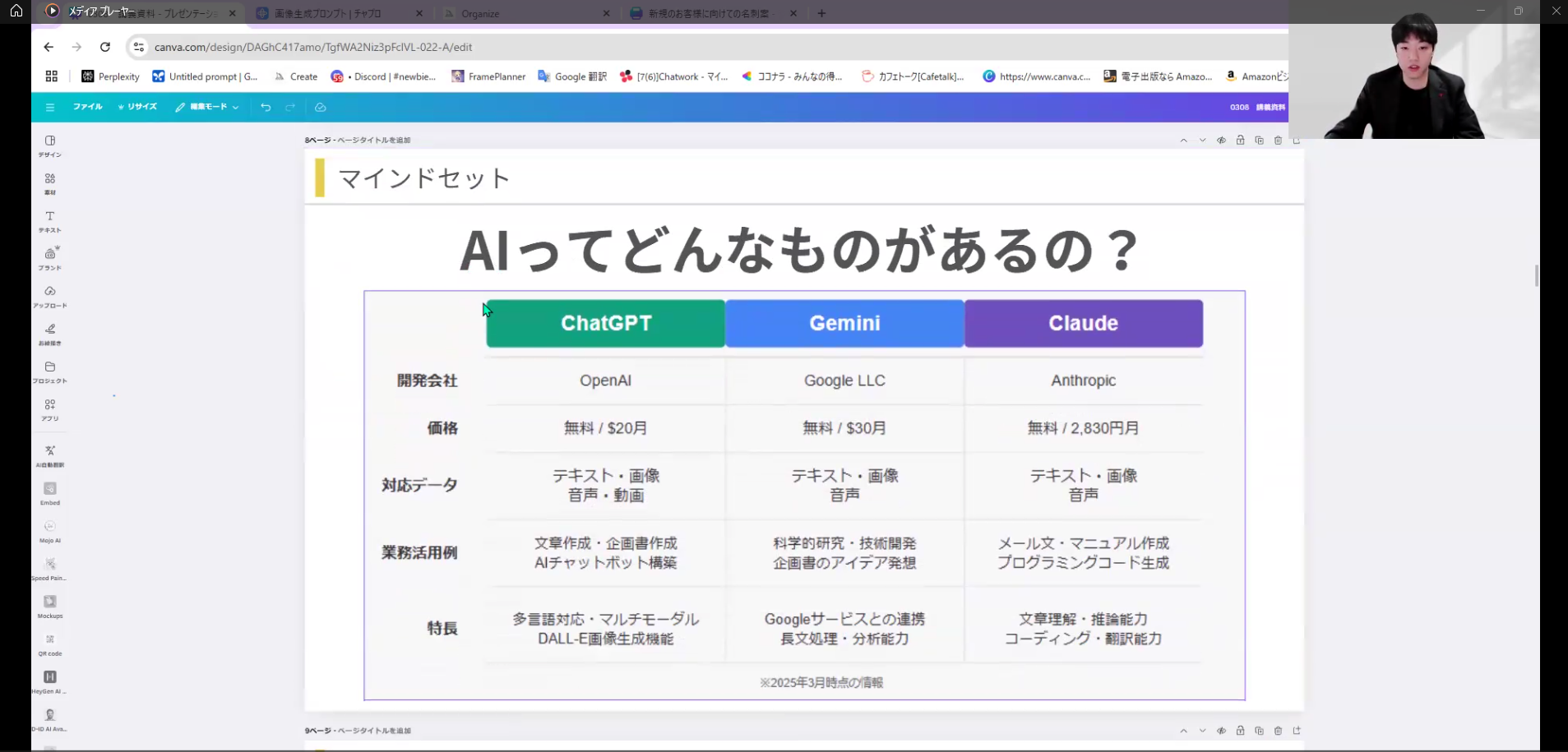Move page 9 up with the chevron
Image resolution: width=1568 pixels, height=752 pixels.
click(x=1183, y=731)
